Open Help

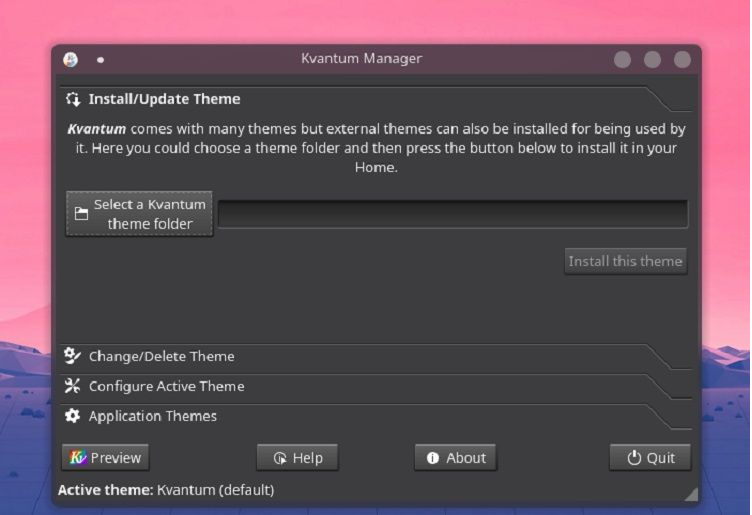[297, 457]
